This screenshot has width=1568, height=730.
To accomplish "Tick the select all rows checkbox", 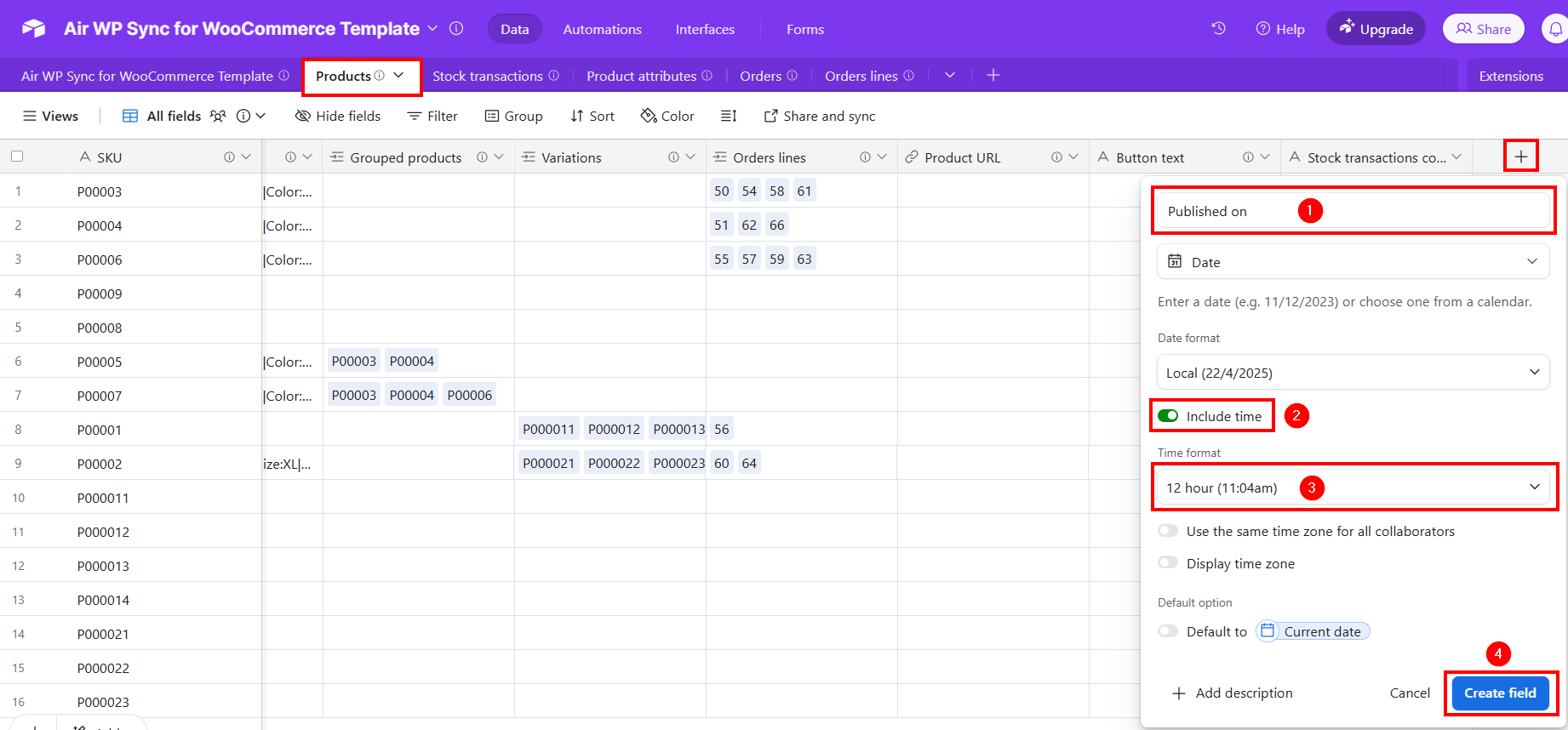I will 17,157.
